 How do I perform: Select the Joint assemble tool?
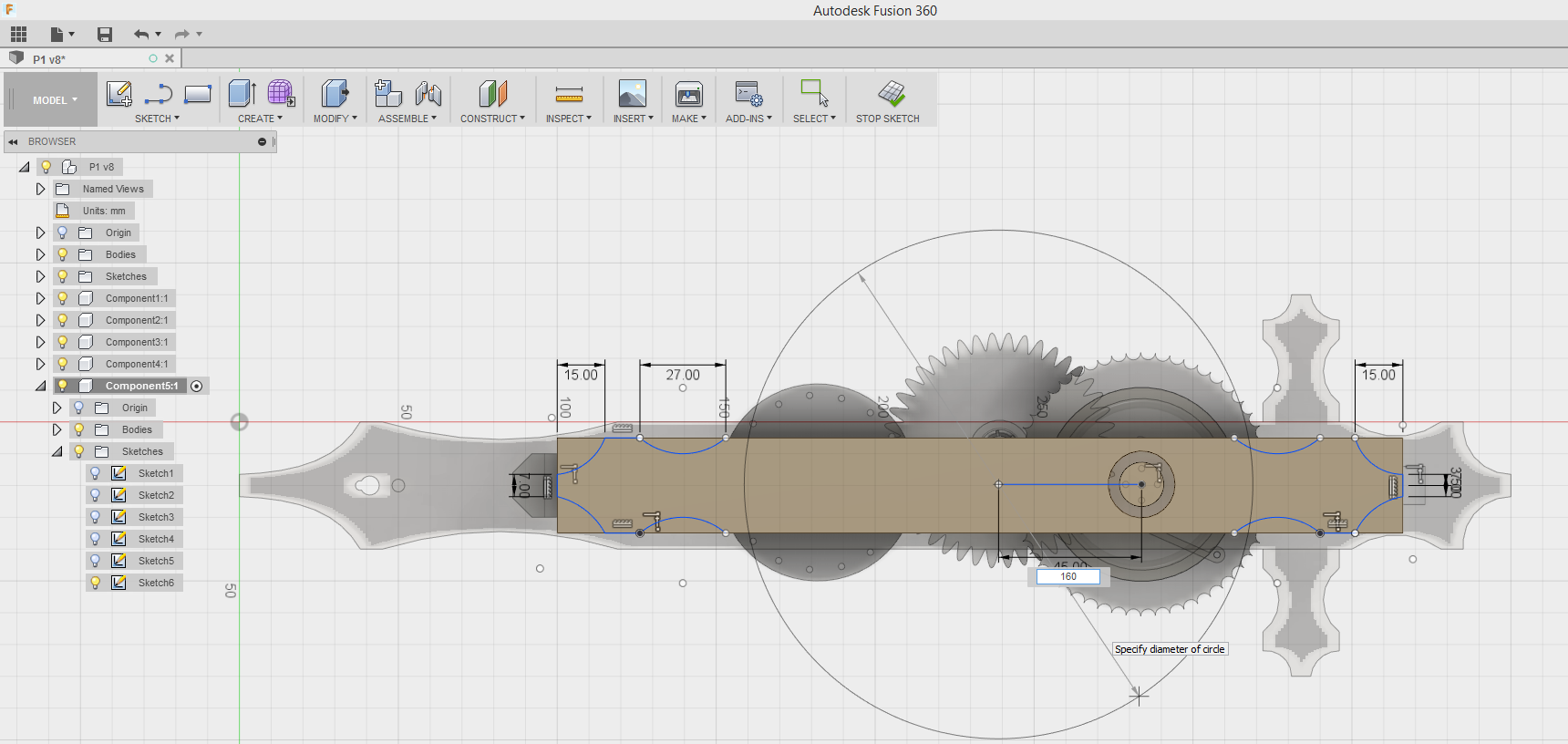428,93
